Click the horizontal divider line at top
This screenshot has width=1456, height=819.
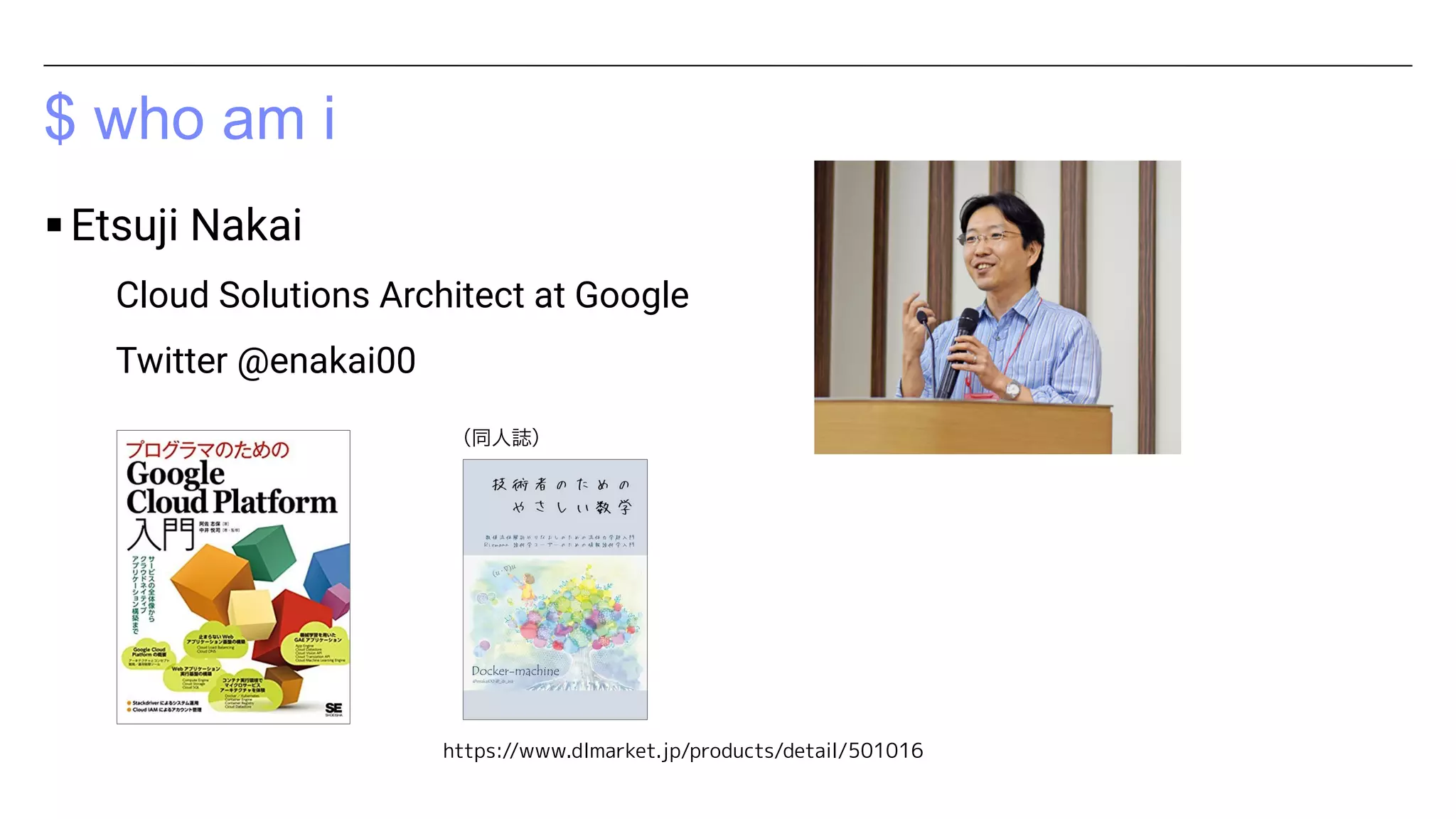coord(727,65)
